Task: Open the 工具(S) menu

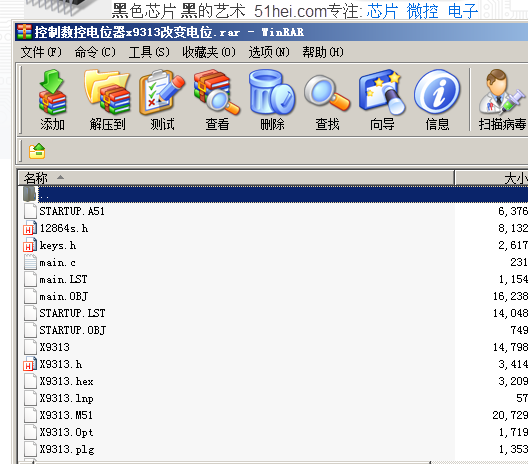Action: click(x=149, y=52)
